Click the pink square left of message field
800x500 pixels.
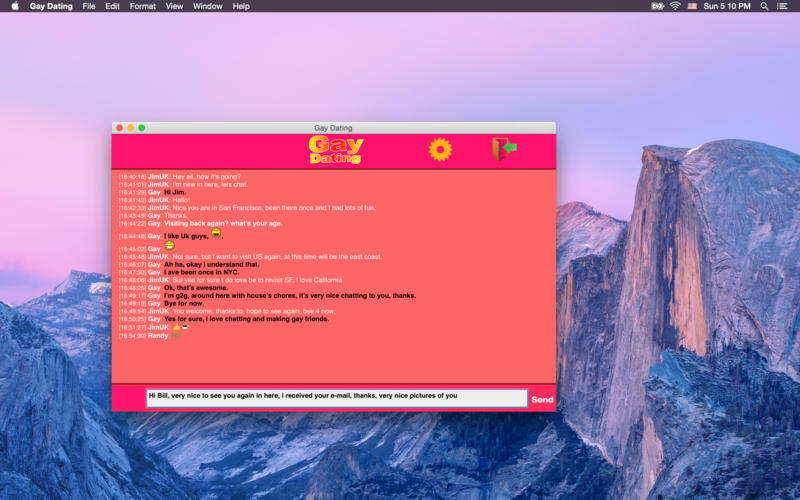point(128,398)
